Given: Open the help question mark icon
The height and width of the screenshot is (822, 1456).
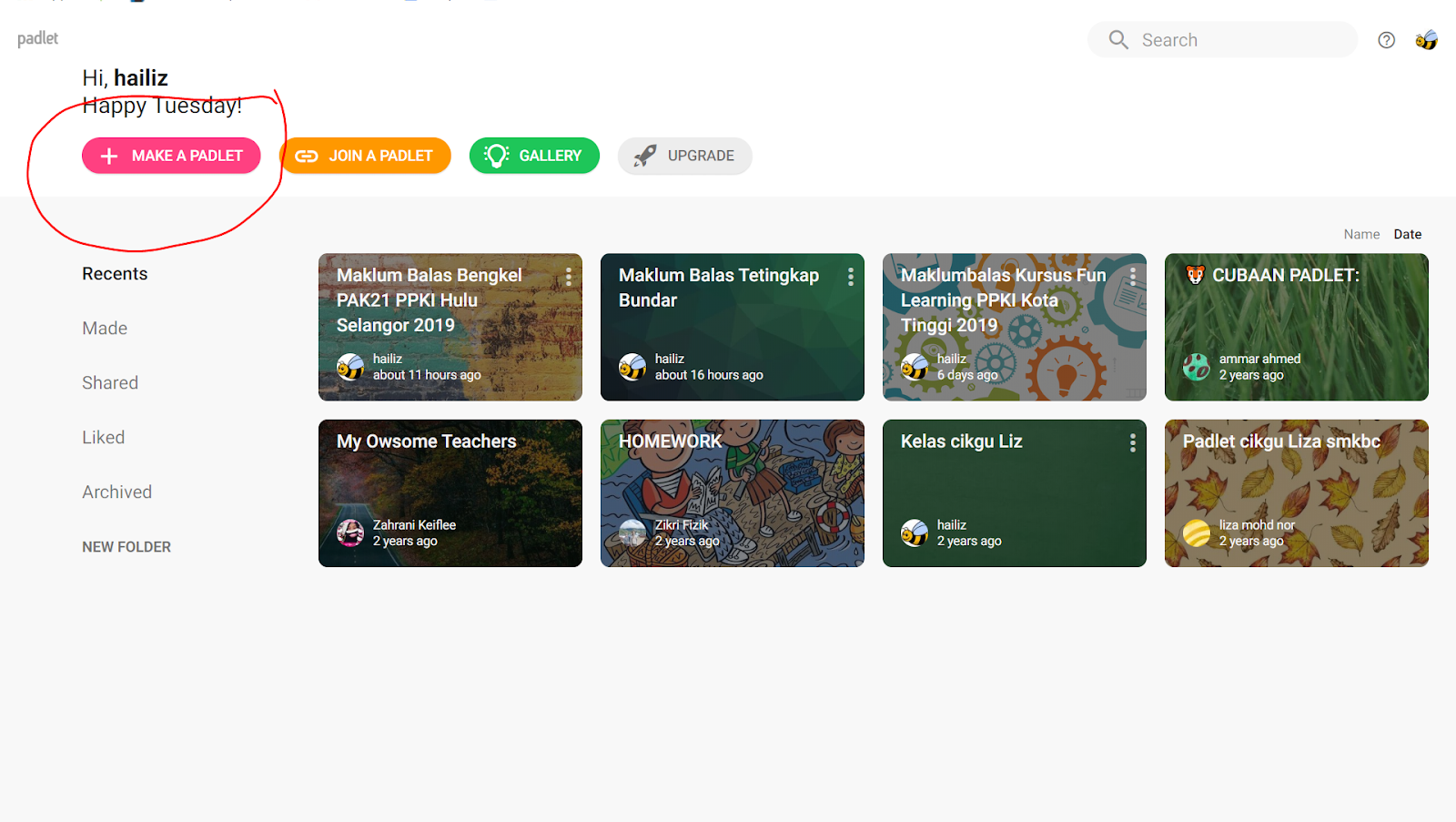Looking at the screenshot, I should (1386, 40).
